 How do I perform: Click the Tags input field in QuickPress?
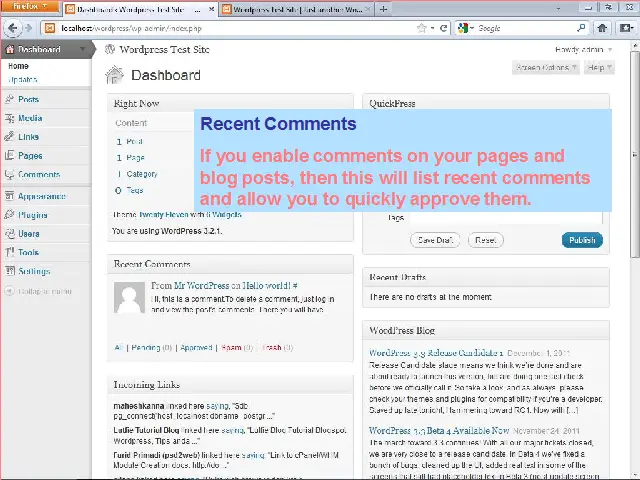point(506,218)
